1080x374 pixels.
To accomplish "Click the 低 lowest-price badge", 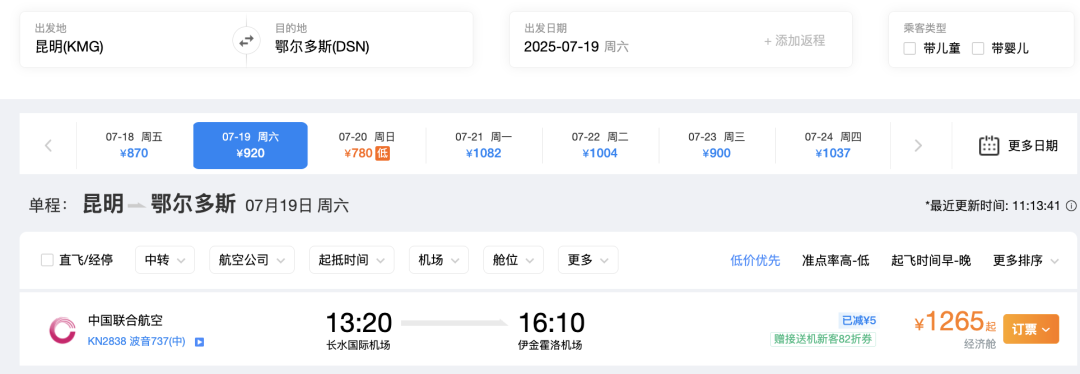I will [382, 153].
